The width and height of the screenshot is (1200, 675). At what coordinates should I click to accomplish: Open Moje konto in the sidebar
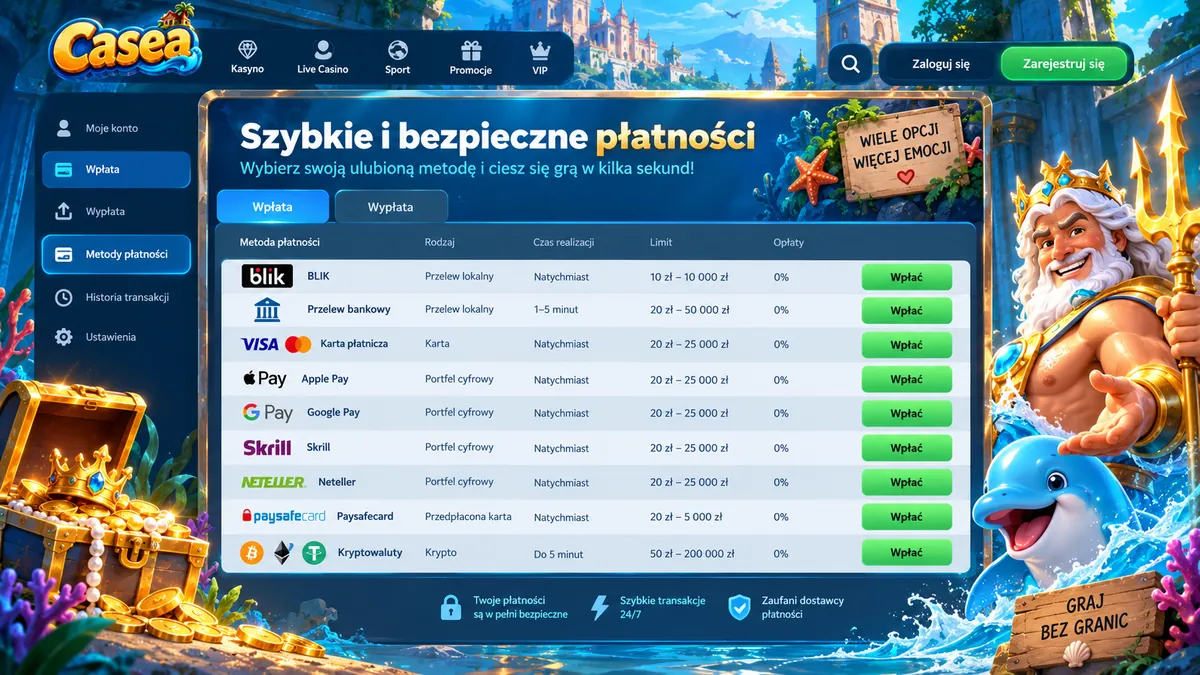(116, 128)
